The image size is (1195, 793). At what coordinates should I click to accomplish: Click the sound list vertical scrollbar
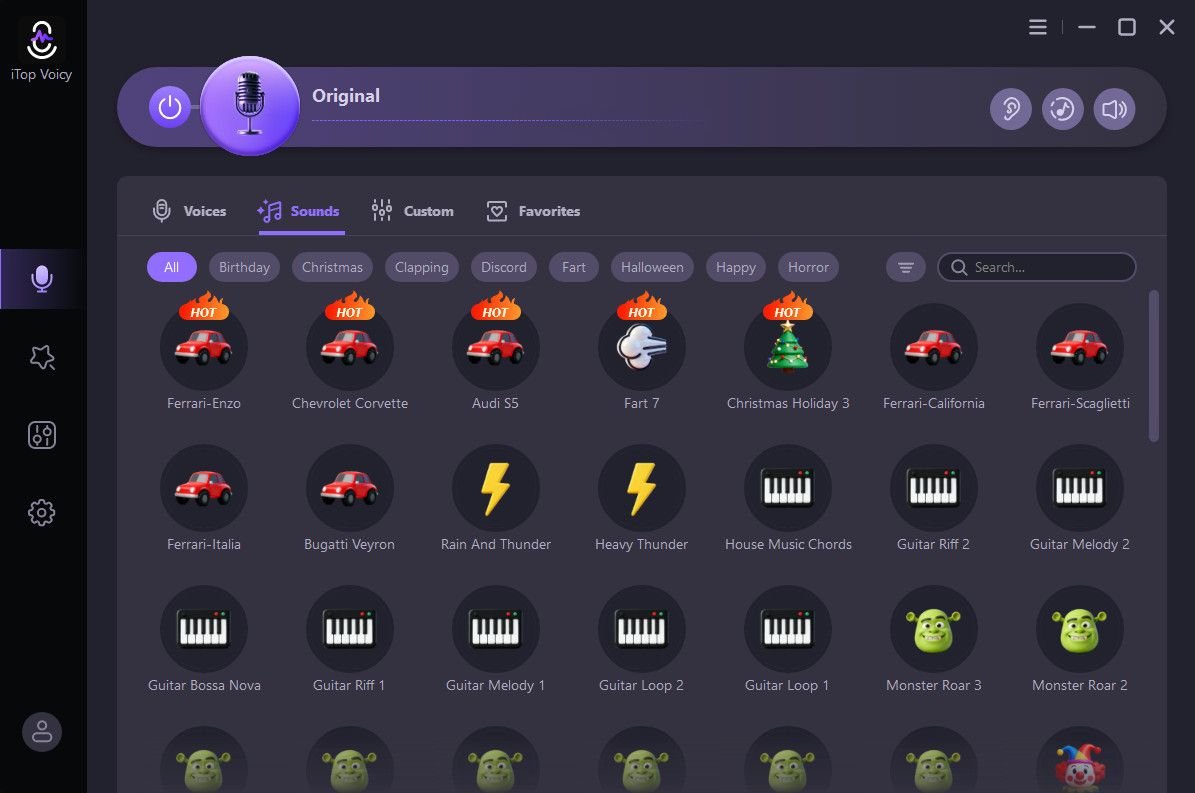pyautogui.click(x=1153, y=366)
